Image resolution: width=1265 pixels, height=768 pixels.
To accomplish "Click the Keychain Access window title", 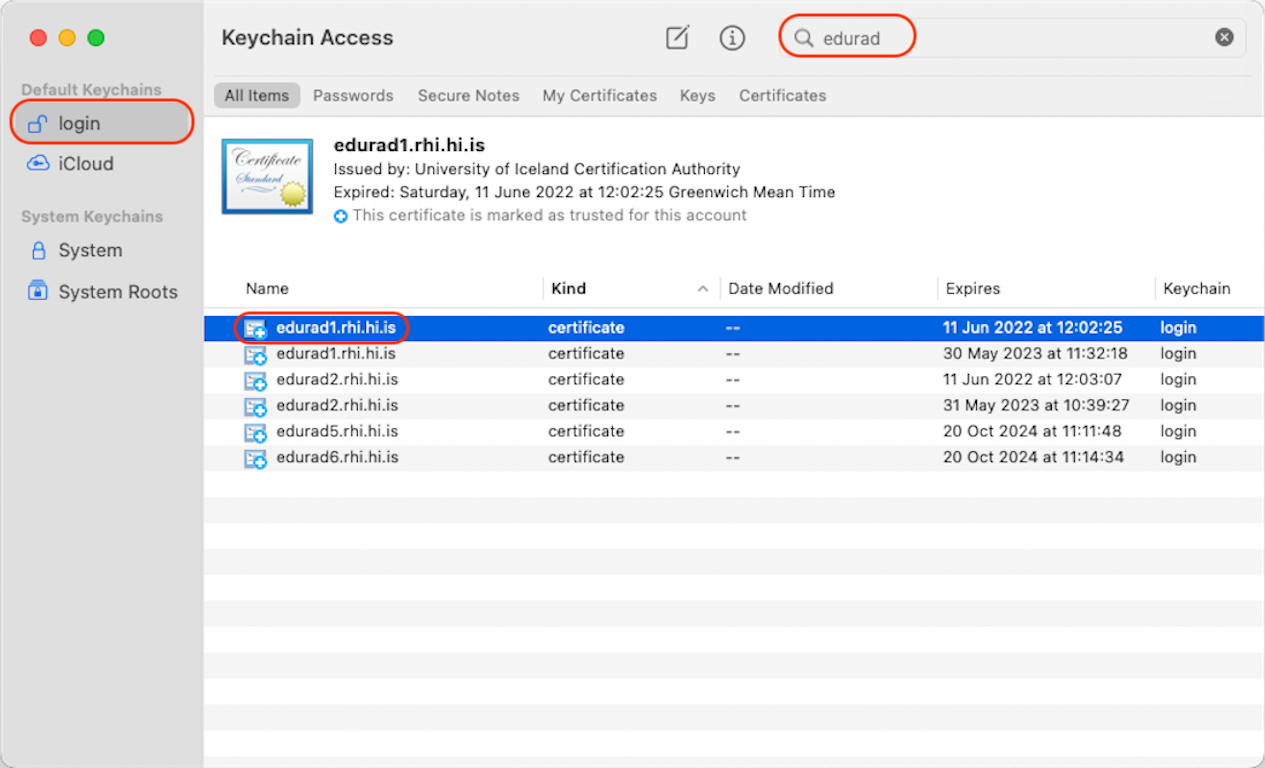I will point(307,38).
